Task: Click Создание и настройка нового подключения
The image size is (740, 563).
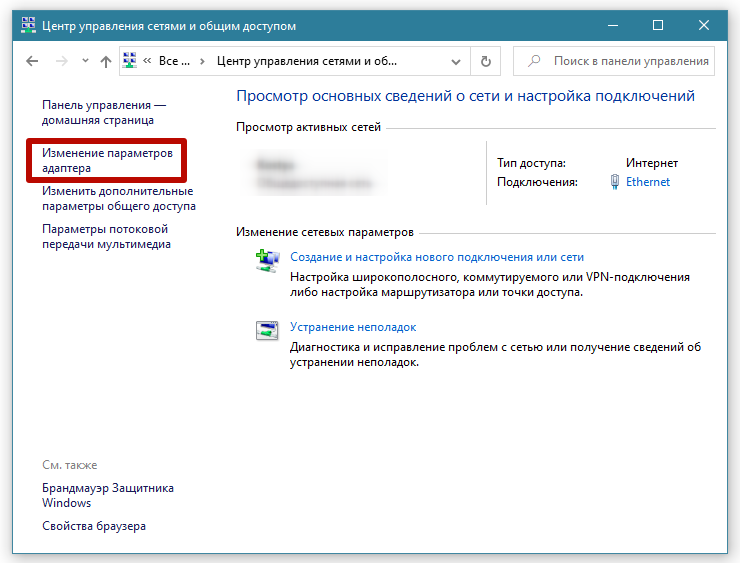Action: pyautogui.click(x=437, y=257)
